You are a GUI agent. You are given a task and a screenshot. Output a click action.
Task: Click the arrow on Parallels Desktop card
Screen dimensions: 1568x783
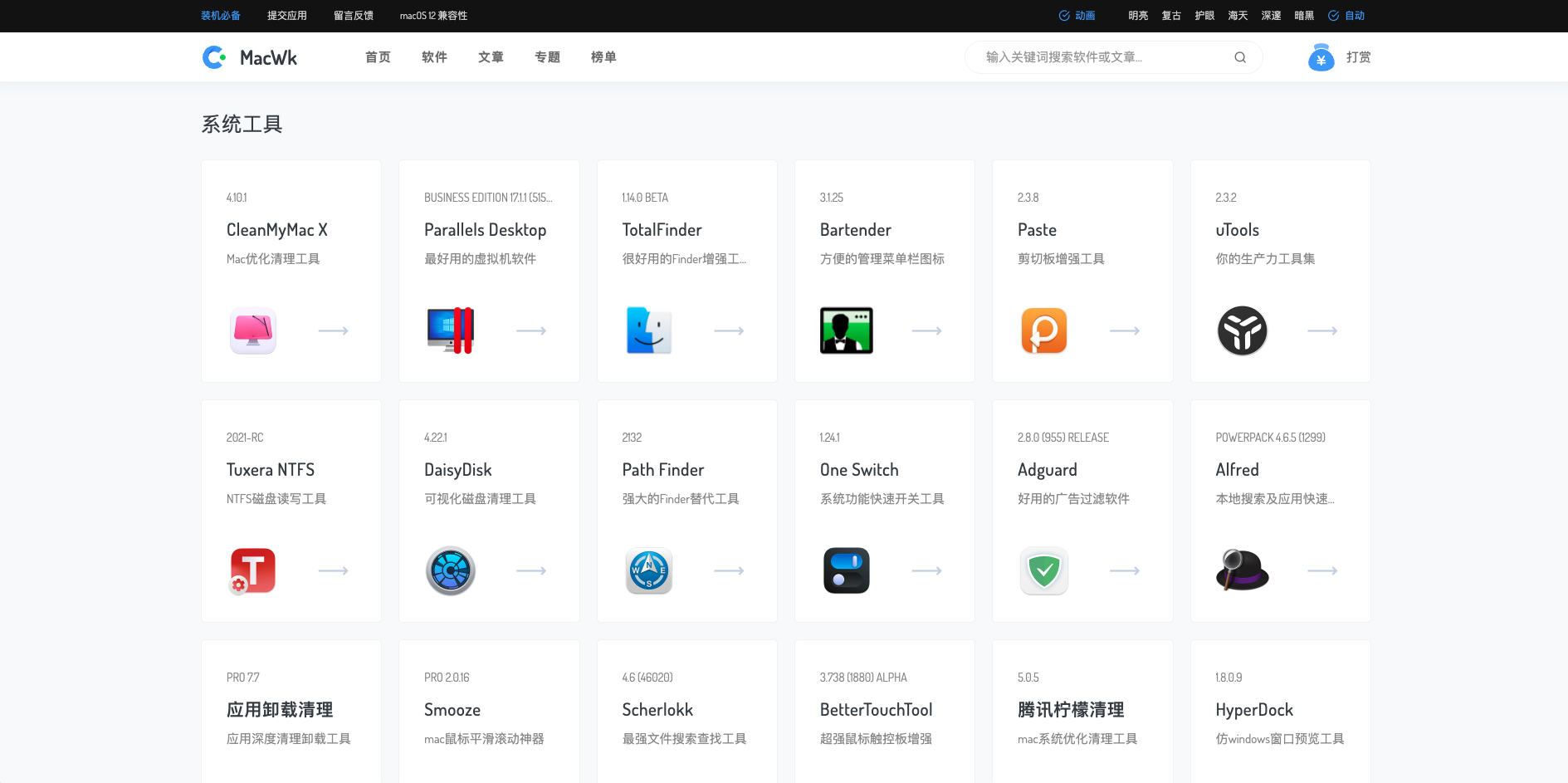(x=531, y=330)
